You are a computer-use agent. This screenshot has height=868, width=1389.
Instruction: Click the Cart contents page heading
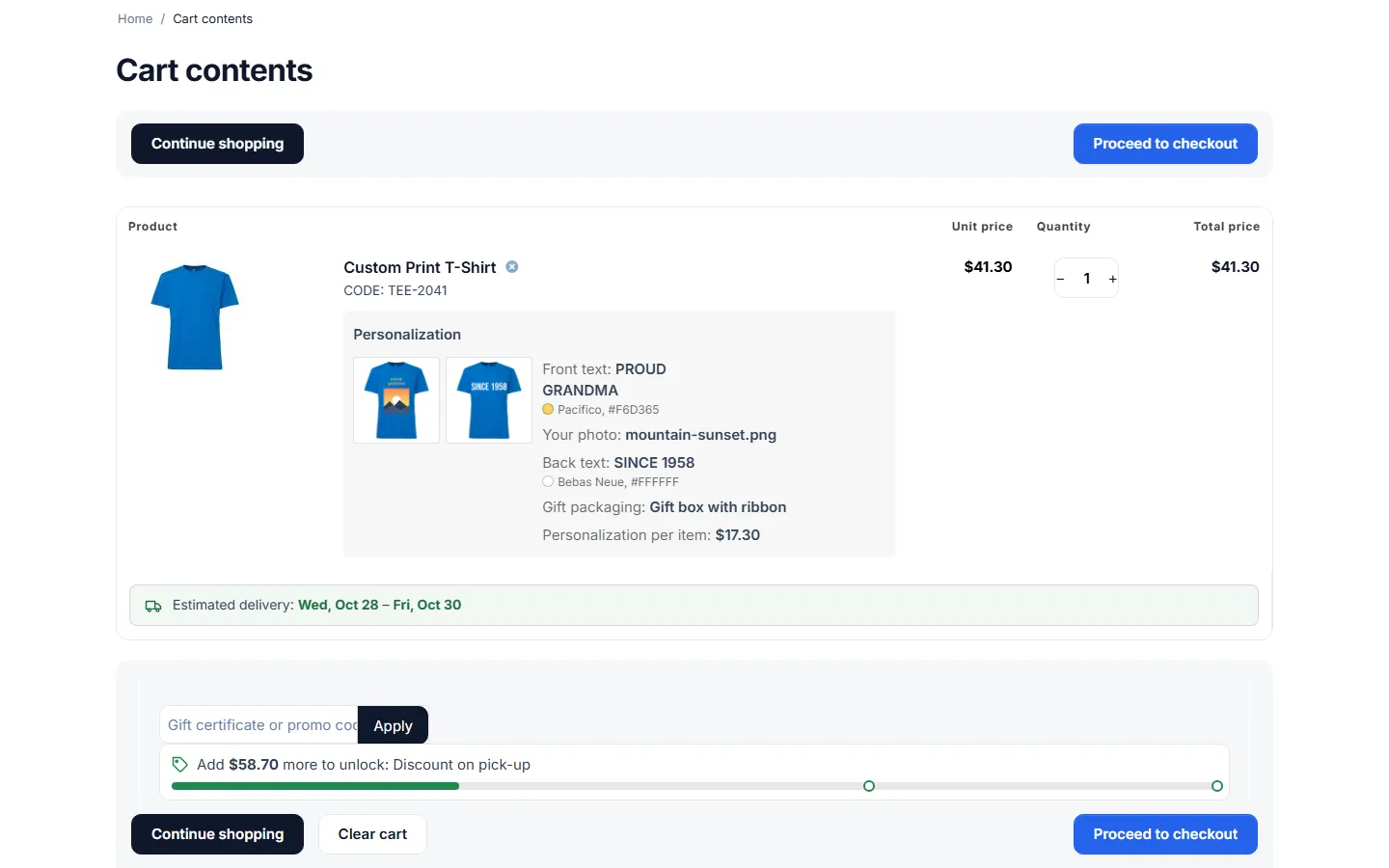(x=214, y=70)
